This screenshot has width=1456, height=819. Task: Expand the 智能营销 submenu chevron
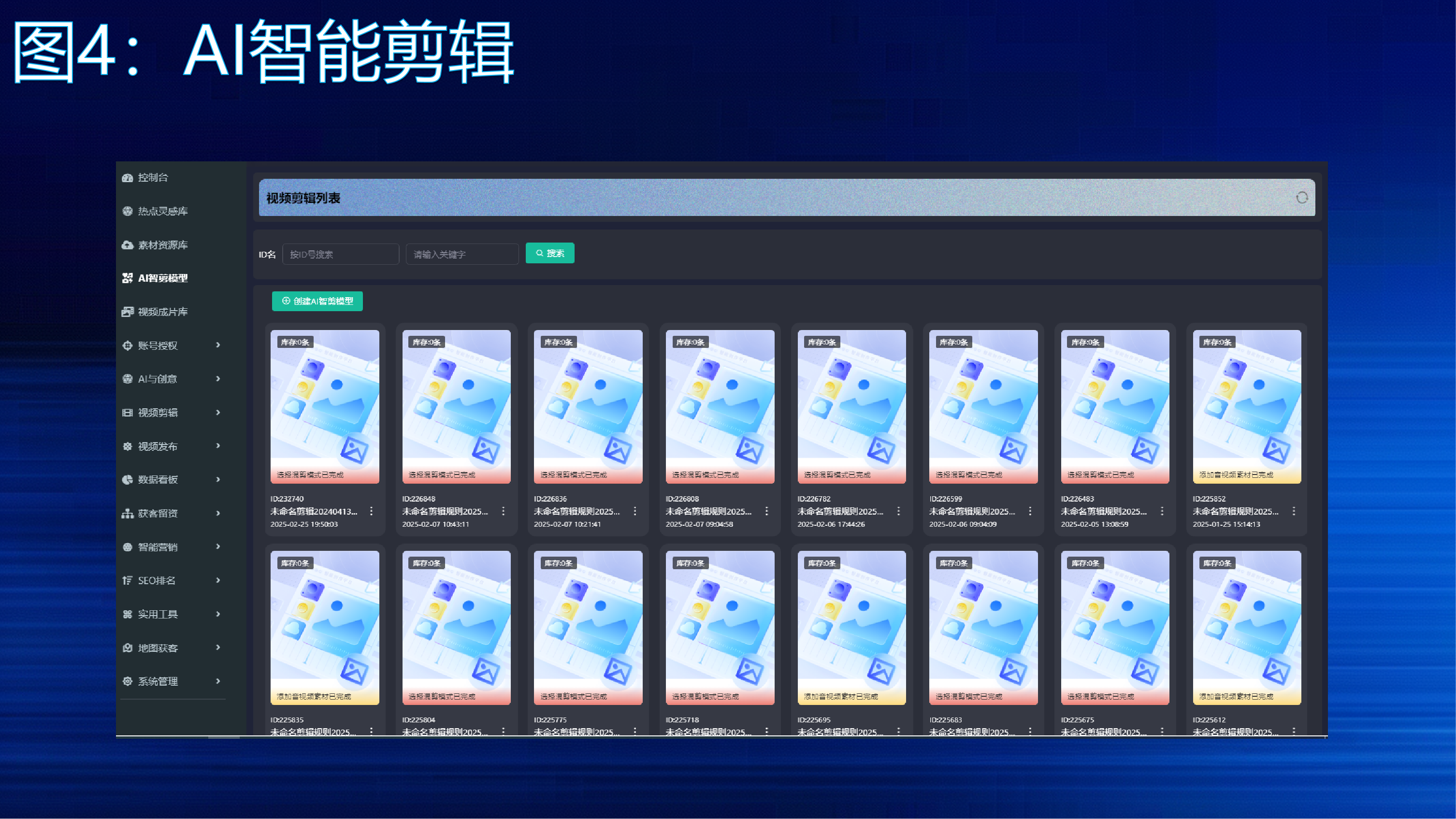pos(218,546)
